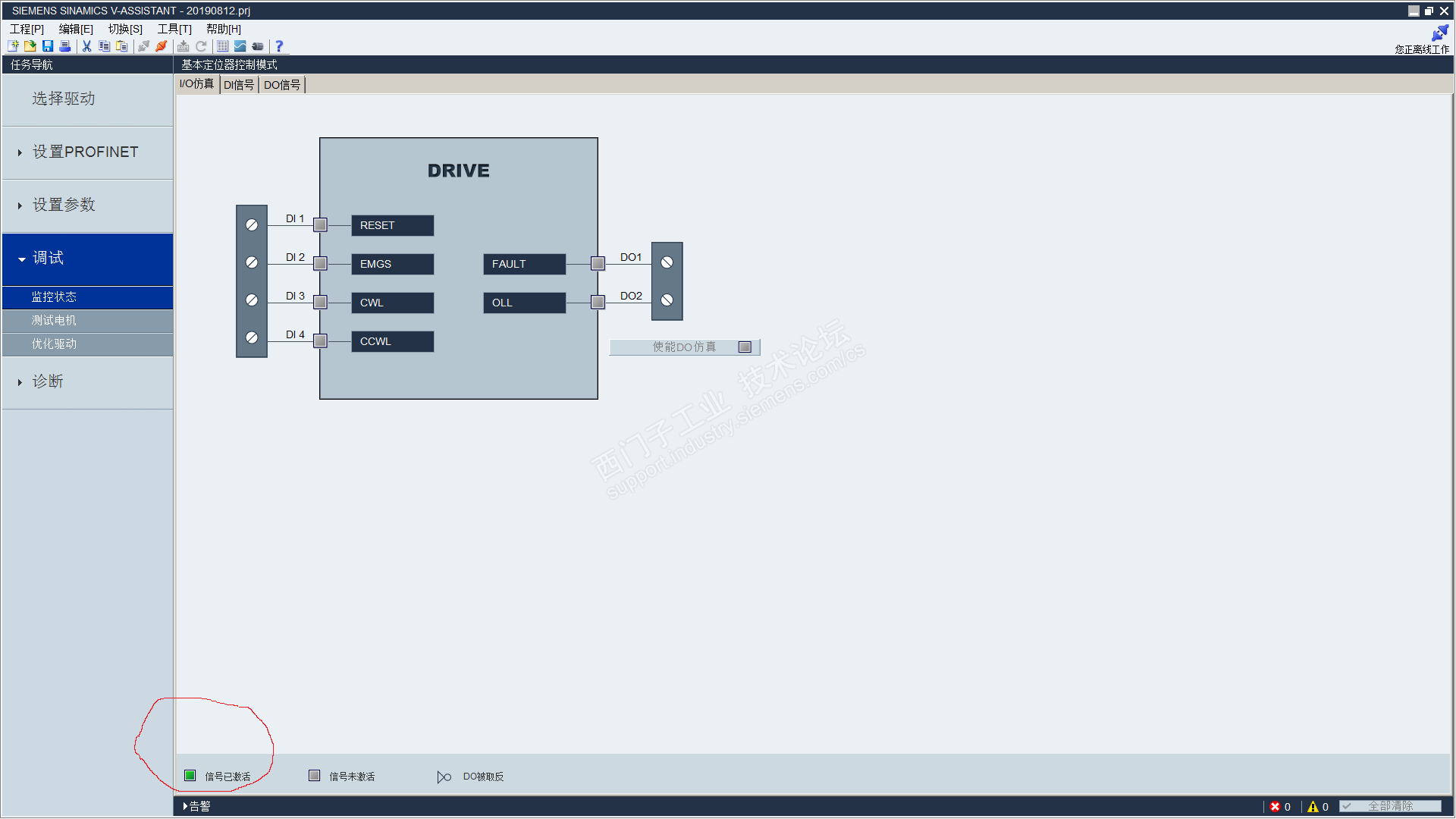
Task: Click the open project folder icon
Action: tap(30, 46)
